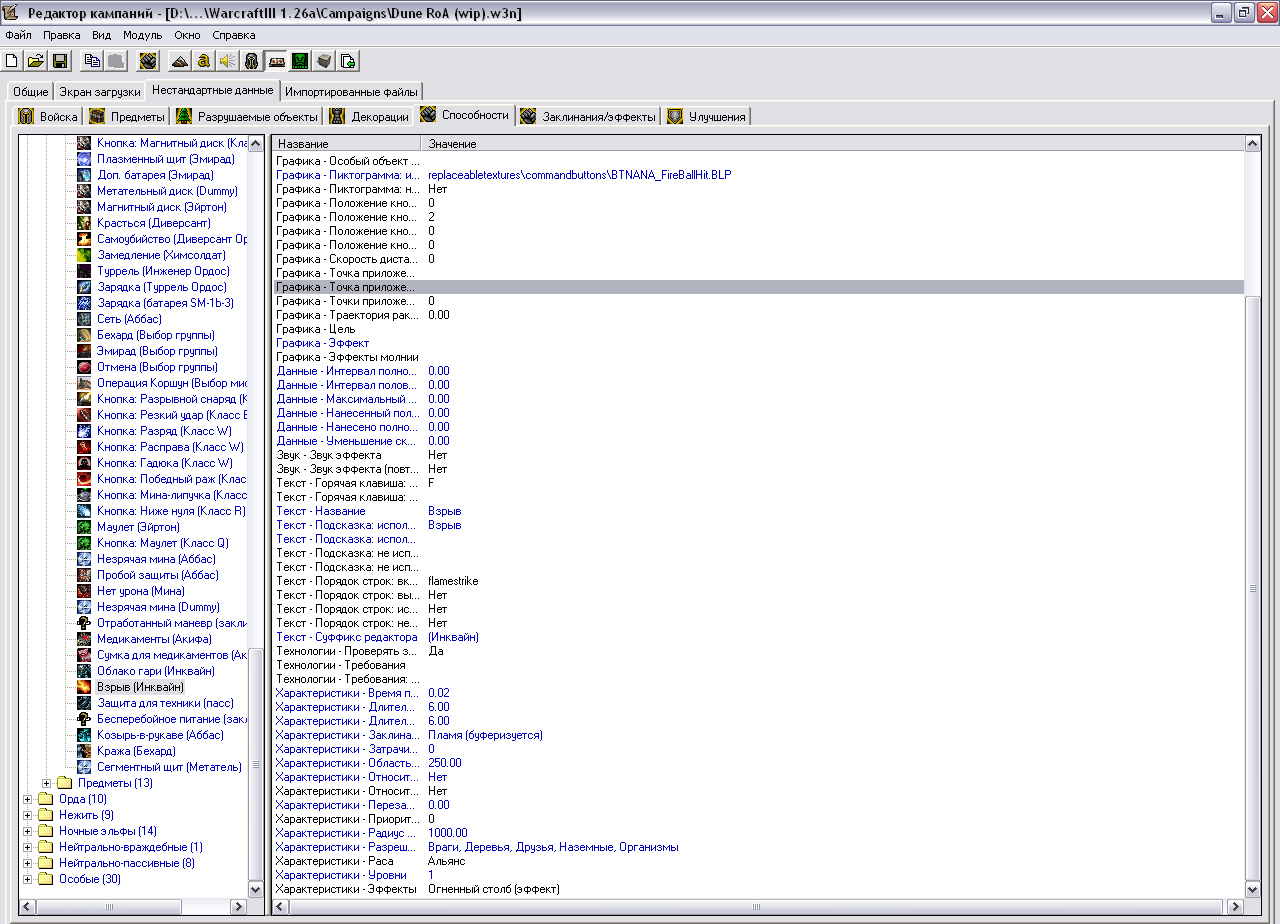Click the Campaign Editor toolbar icon

click(276, 61)
